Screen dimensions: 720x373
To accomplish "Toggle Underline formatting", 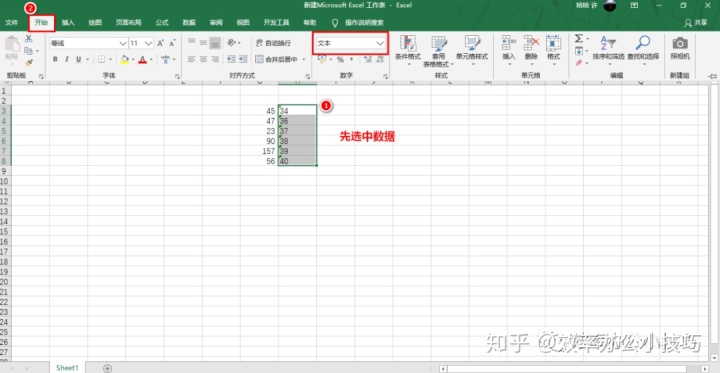I will pyautogui.click(x=78, y=59).
